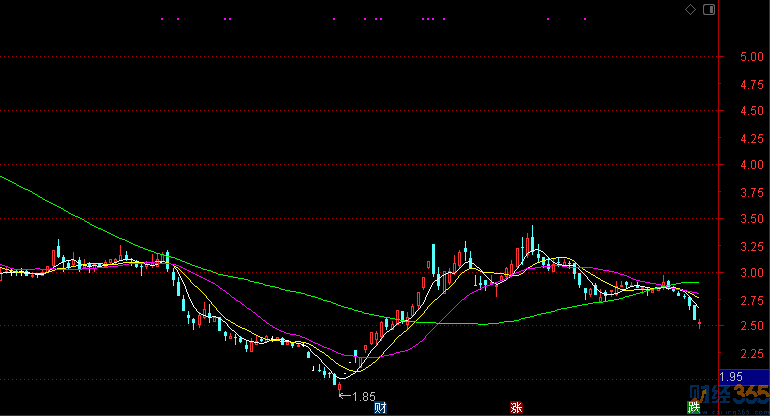Image resolution: width=770 pixels, height=416 pixels.
Task: Click the 4.00 price axis label
Action: [752, 165]
